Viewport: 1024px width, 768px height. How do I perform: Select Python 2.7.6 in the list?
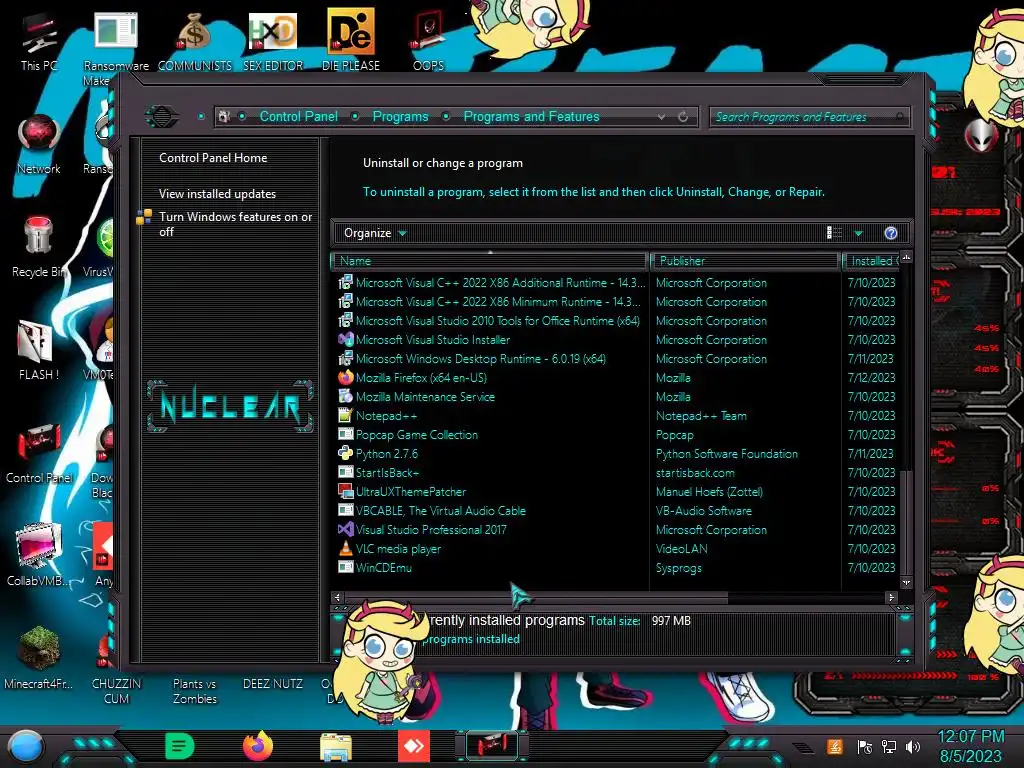tap(378, 453)
